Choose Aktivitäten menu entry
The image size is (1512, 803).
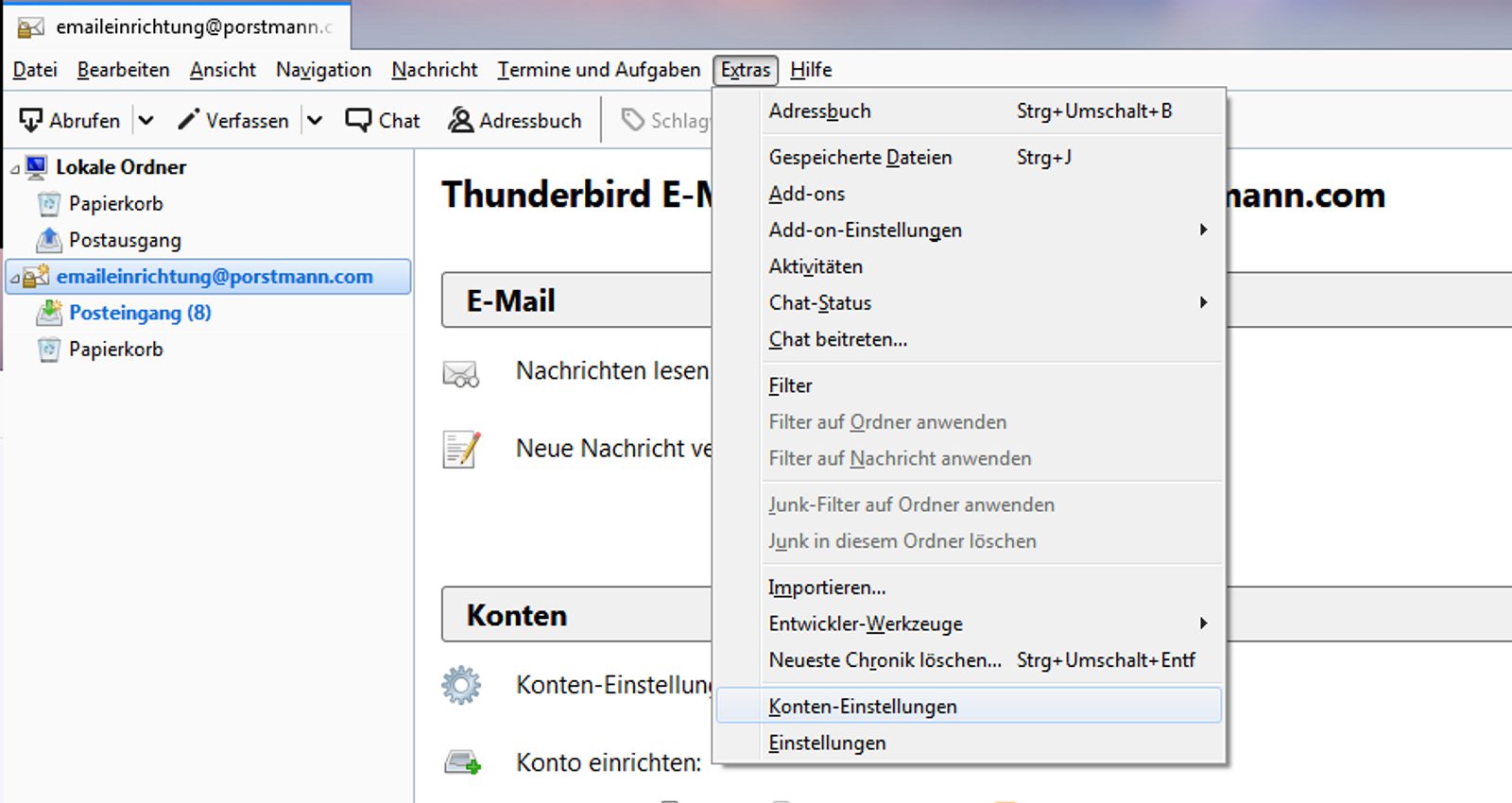point(969,266)
